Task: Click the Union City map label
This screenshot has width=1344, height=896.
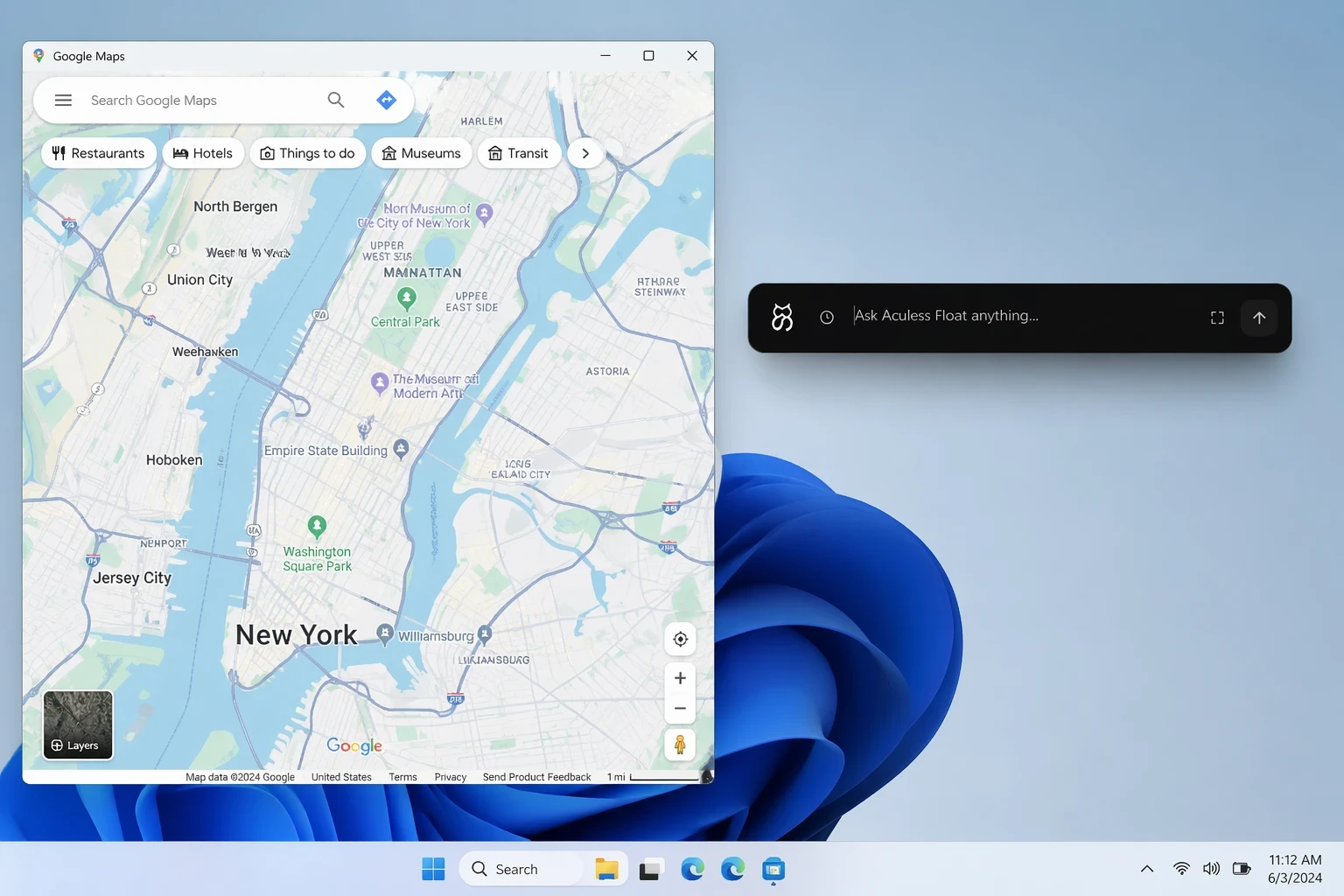Action: coord(200,280)
